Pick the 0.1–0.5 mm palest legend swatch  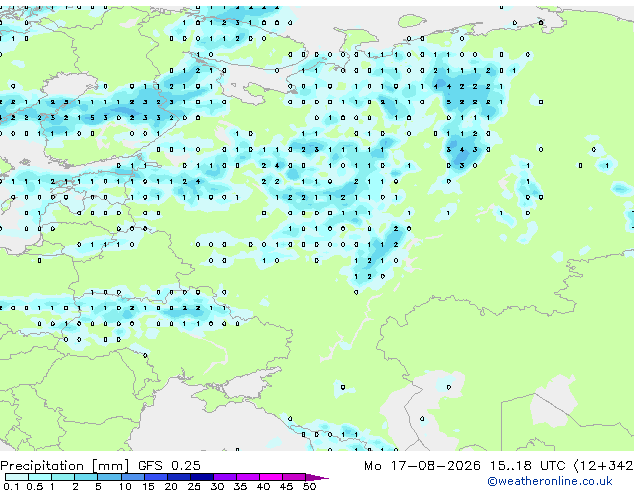tap(17, 477)
